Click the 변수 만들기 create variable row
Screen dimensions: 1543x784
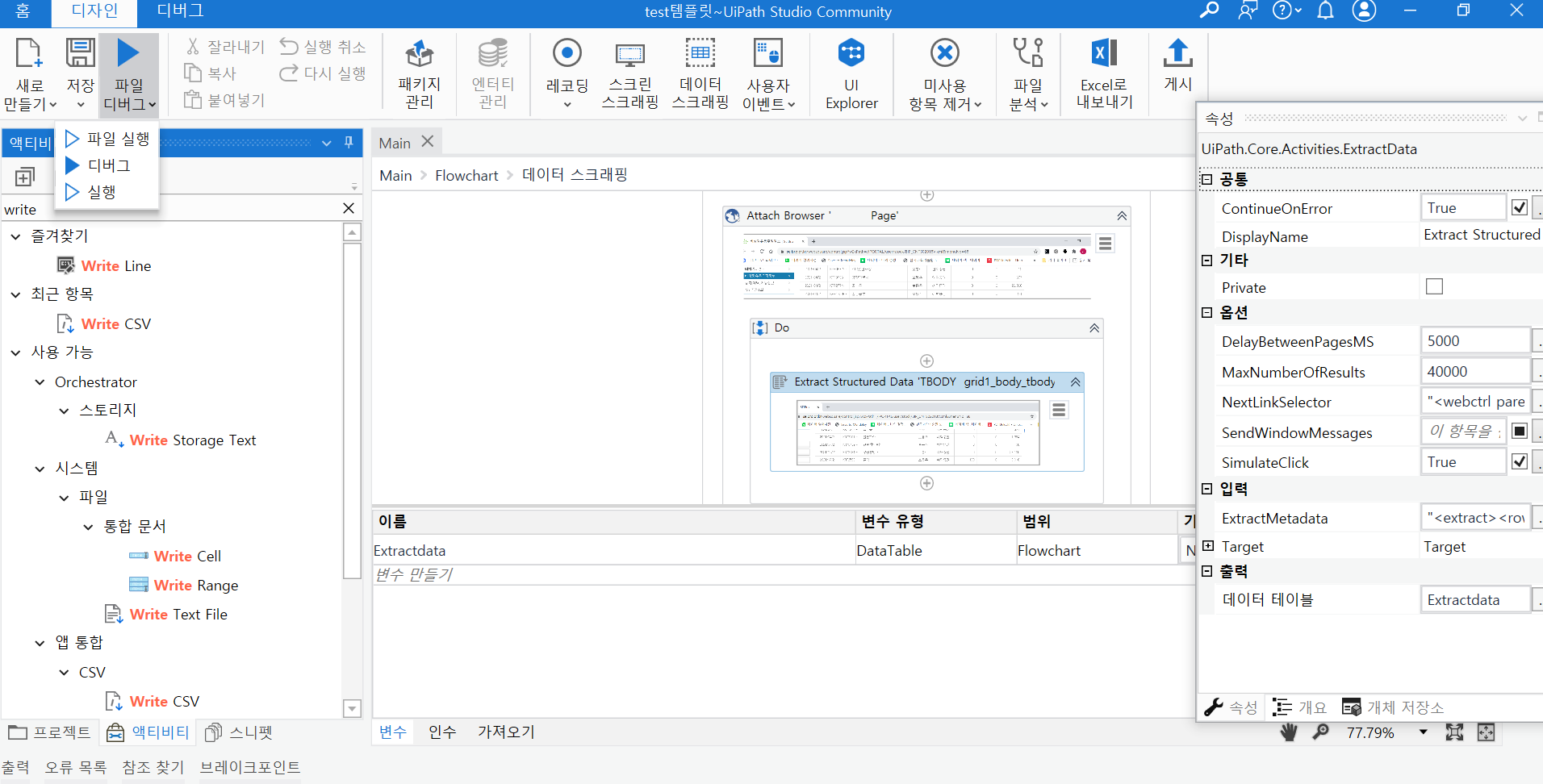point(783,574)
